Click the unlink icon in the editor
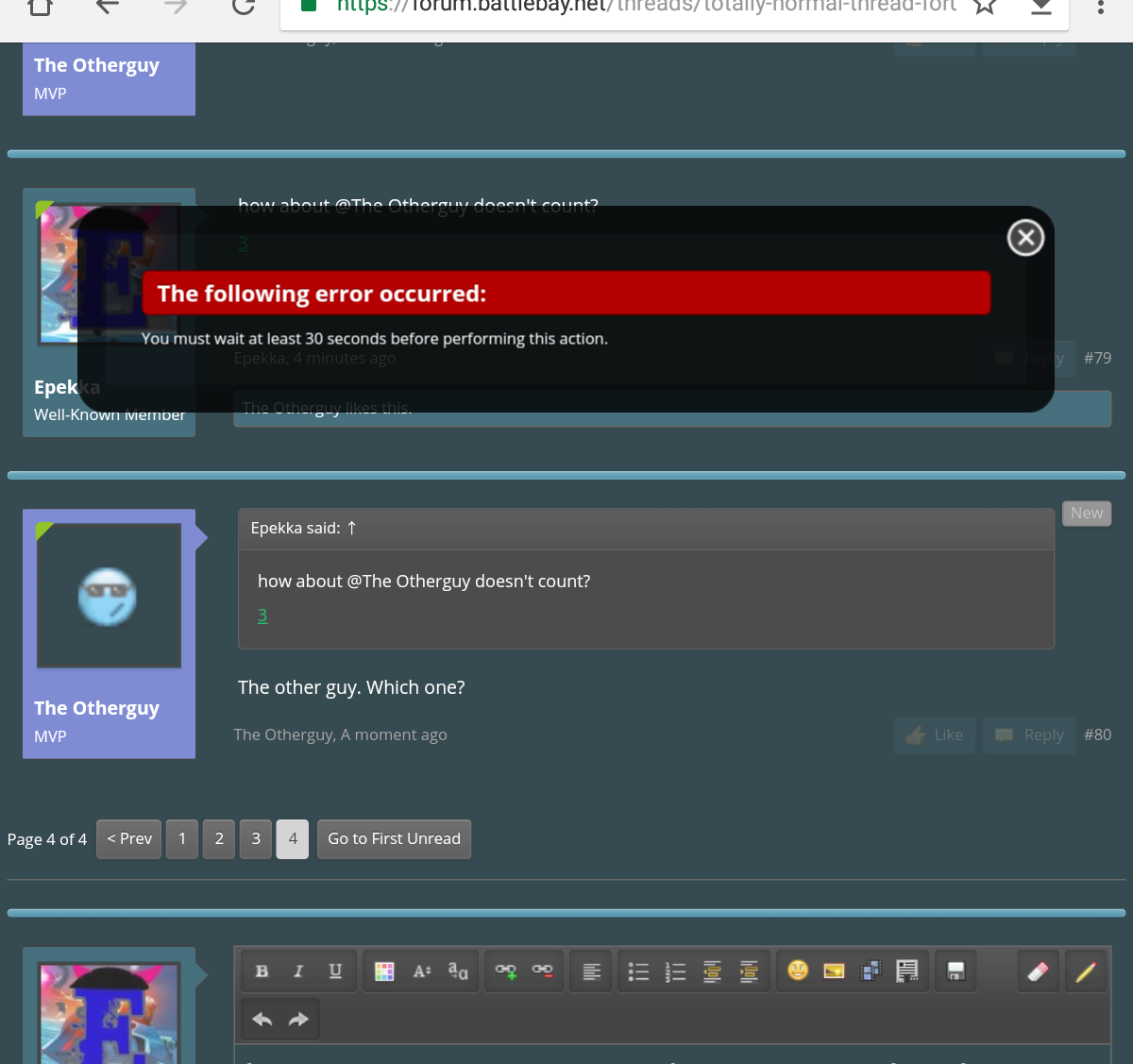1133x1064 pixels. tap(543, 971)
